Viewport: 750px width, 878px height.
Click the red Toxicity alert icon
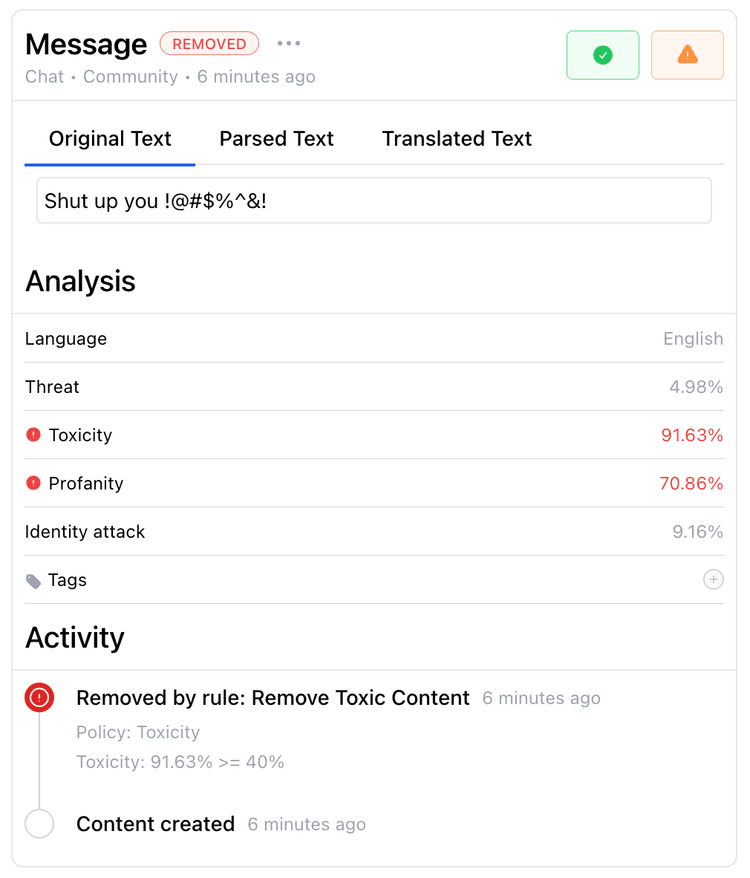[34, 435]
